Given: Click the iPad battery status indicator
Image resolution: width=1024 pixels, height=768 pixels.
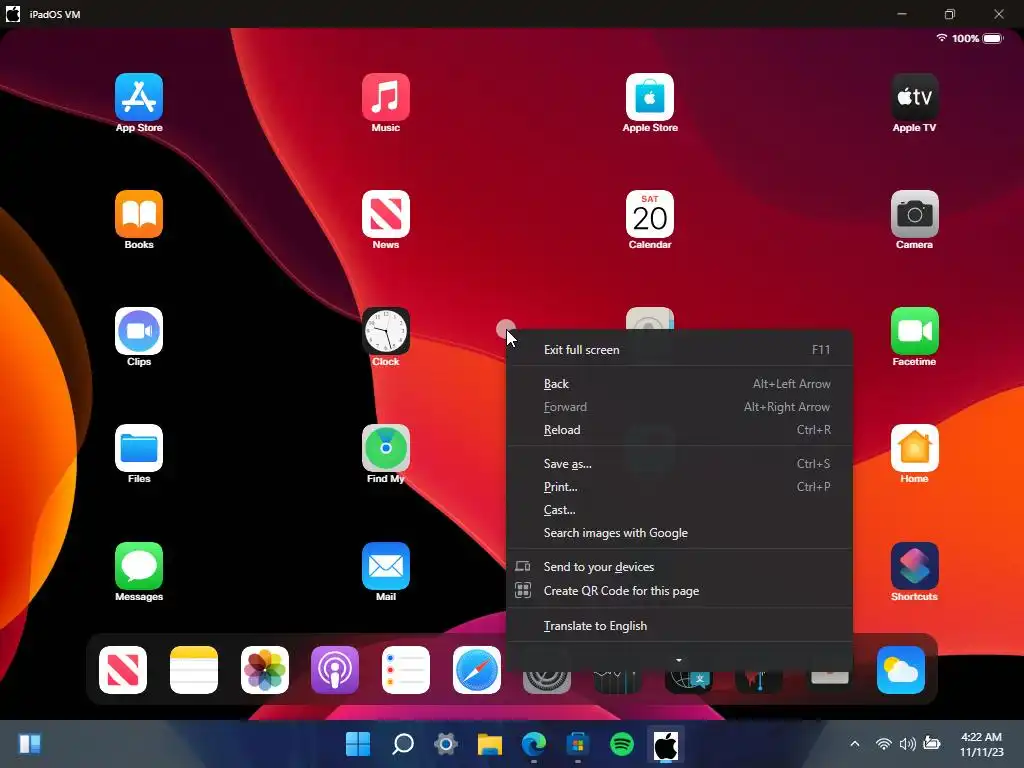Looking at the screenshot, I should (x=993, y=39).
